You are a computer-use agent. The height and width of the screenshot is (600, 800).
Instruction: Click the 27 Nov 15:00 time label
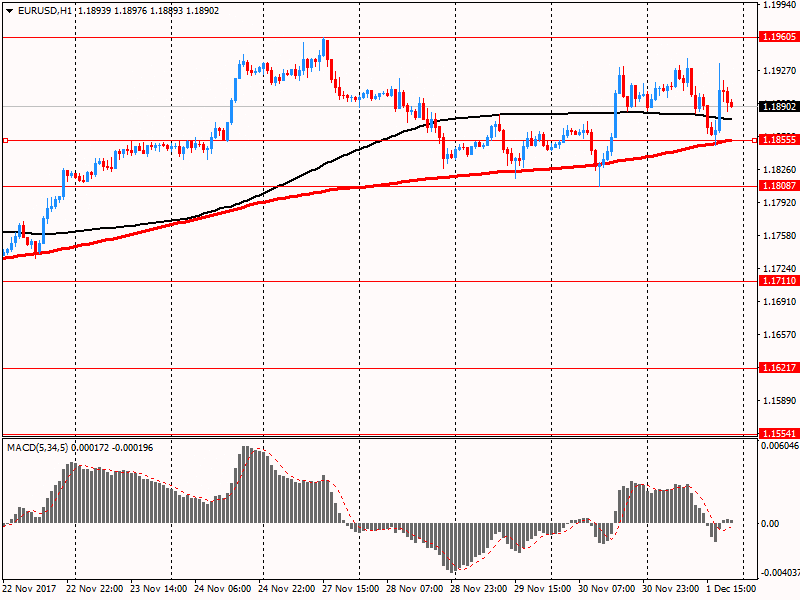[x=351, y=588]
